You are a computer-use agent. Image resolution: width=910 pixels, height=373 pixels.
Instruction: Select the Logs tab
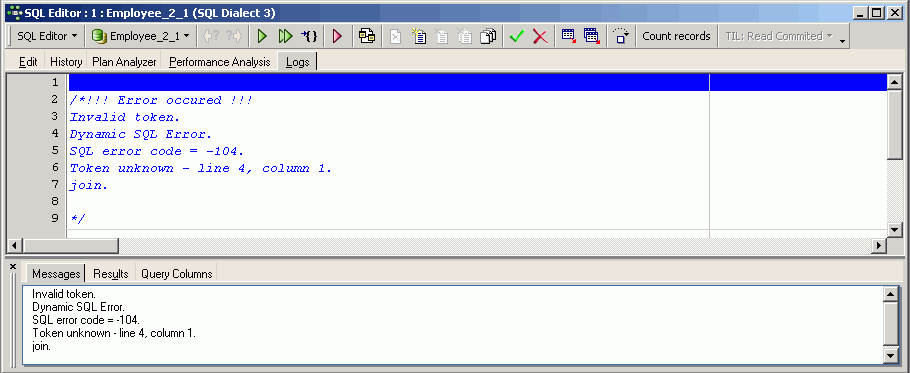click(x=298, y=61)
